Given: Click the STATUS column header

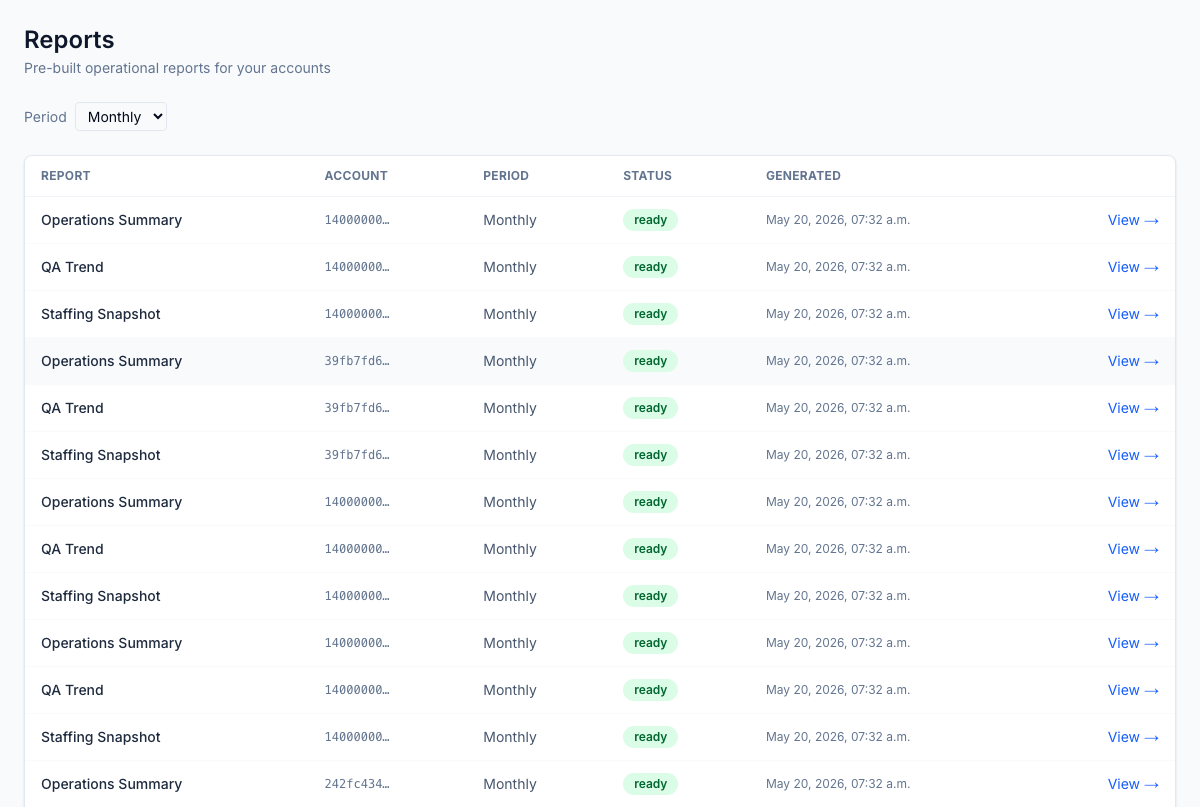Looking at the screenshot, I should [x=647, y=176].
